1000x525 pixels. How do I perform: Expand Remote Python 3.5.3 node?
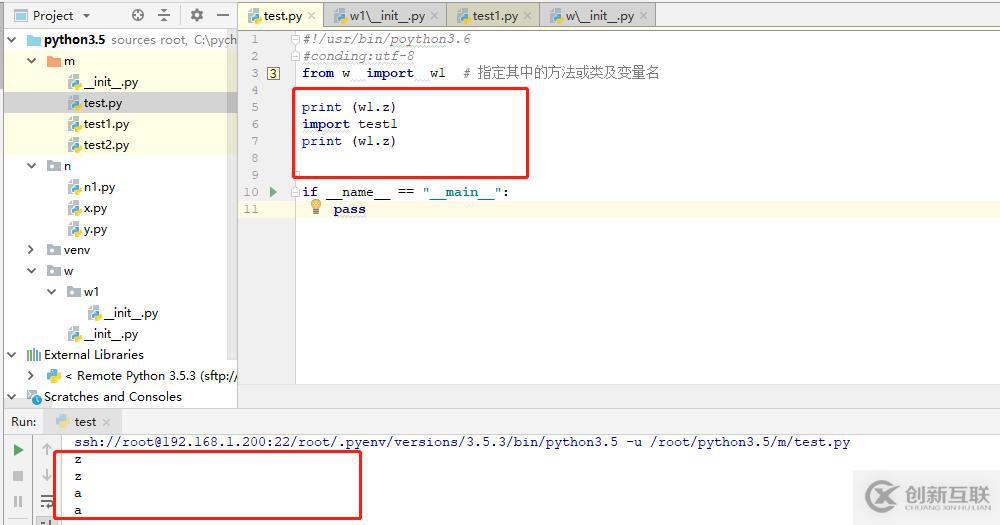tap(31, 376)
